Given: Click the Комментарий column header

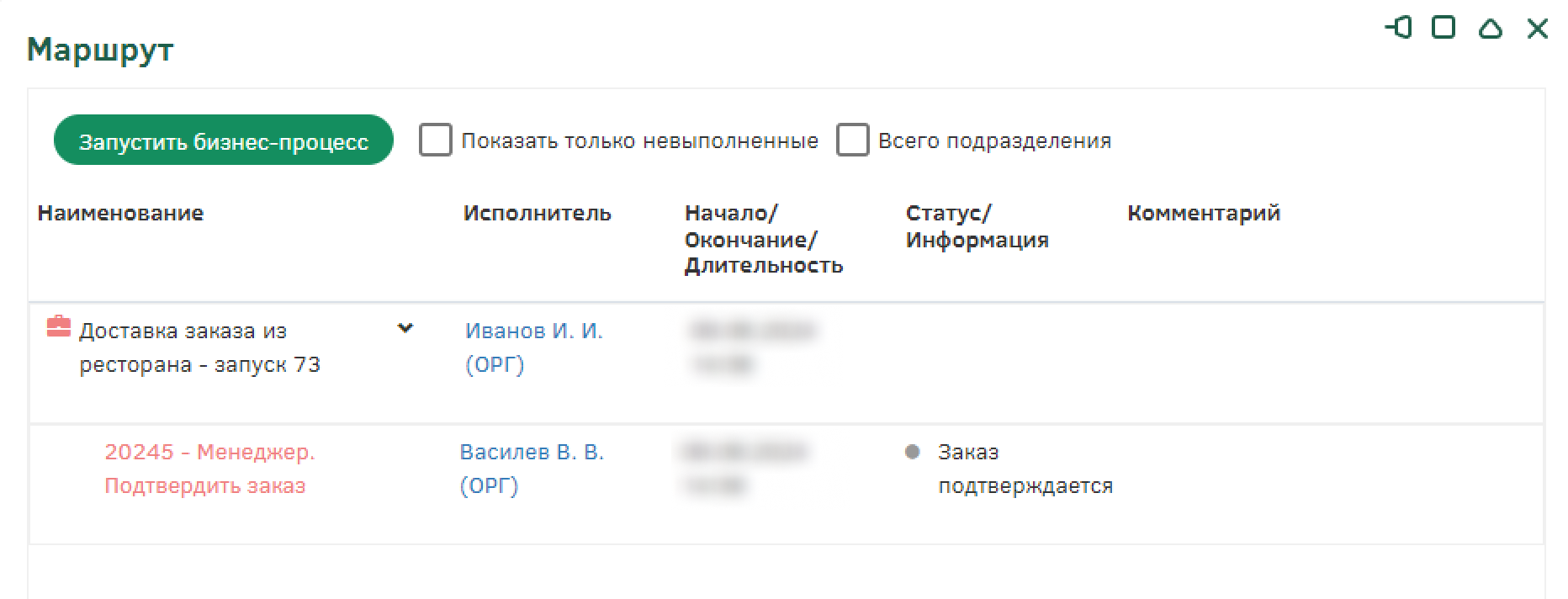Looking at the screenshot, I should click(1204, 214).
